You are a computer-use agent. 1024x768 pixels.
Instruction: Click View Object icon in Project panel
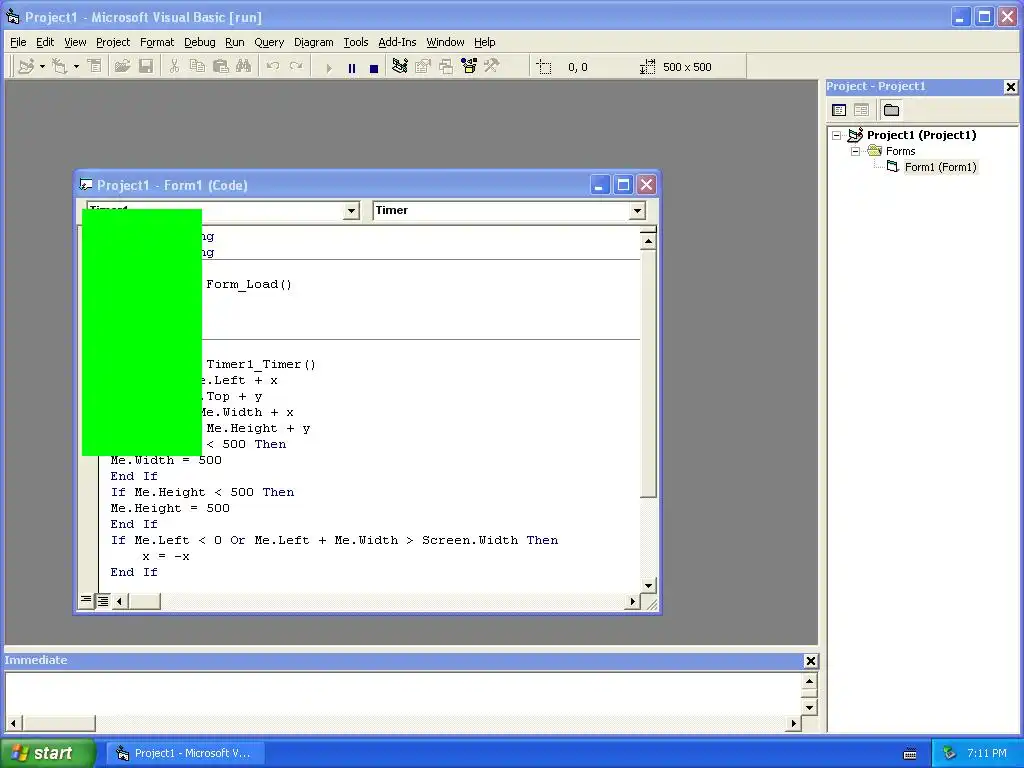click(861, 110)
